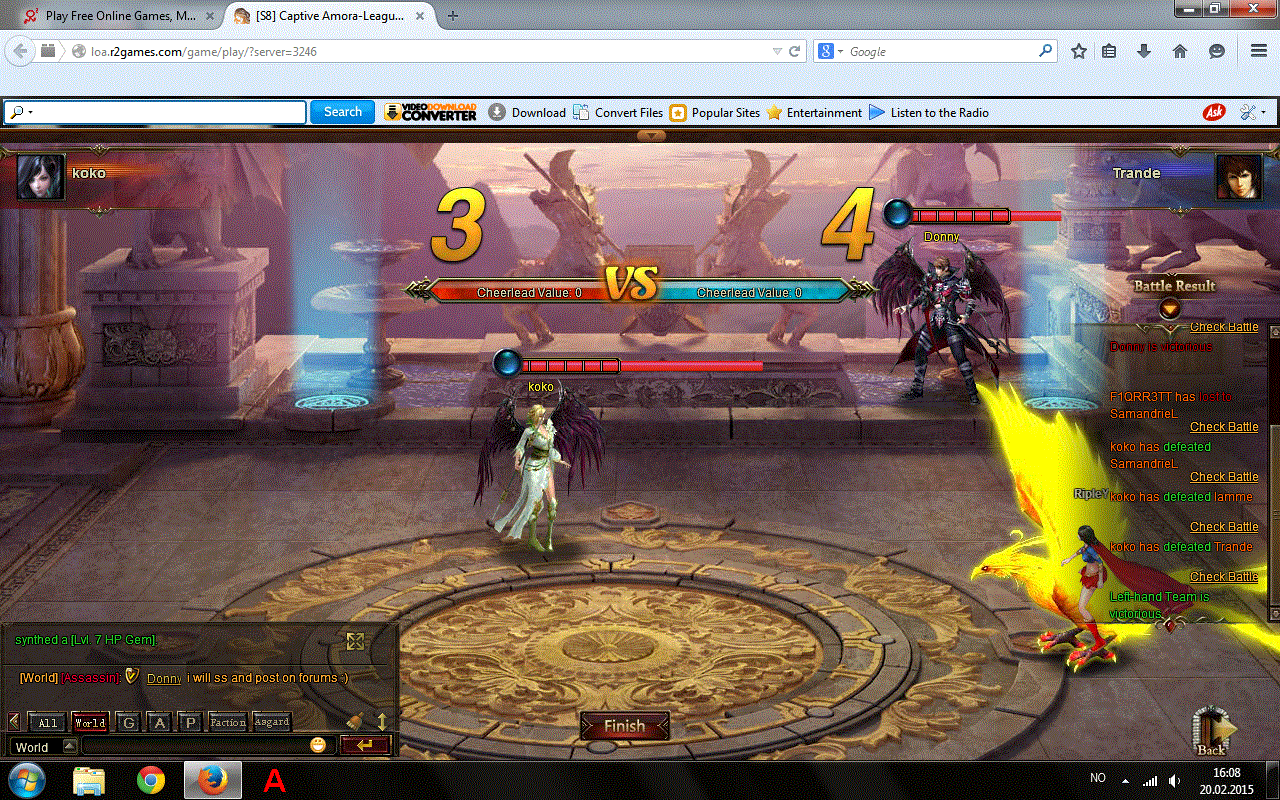Bookmark this page with the star icon

click(1078, 51)
